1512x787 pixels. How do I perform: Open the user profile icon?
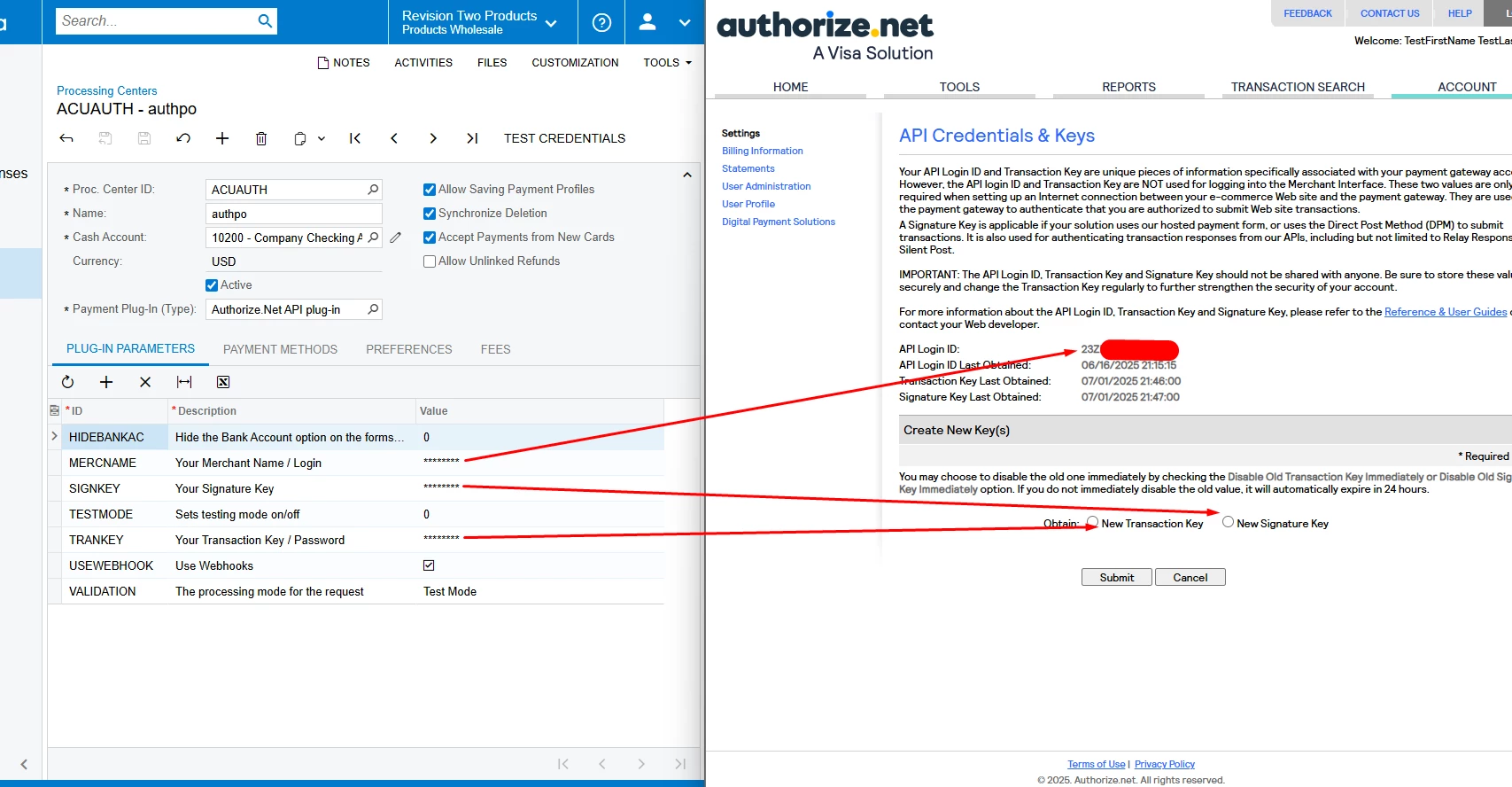[647, 22]
